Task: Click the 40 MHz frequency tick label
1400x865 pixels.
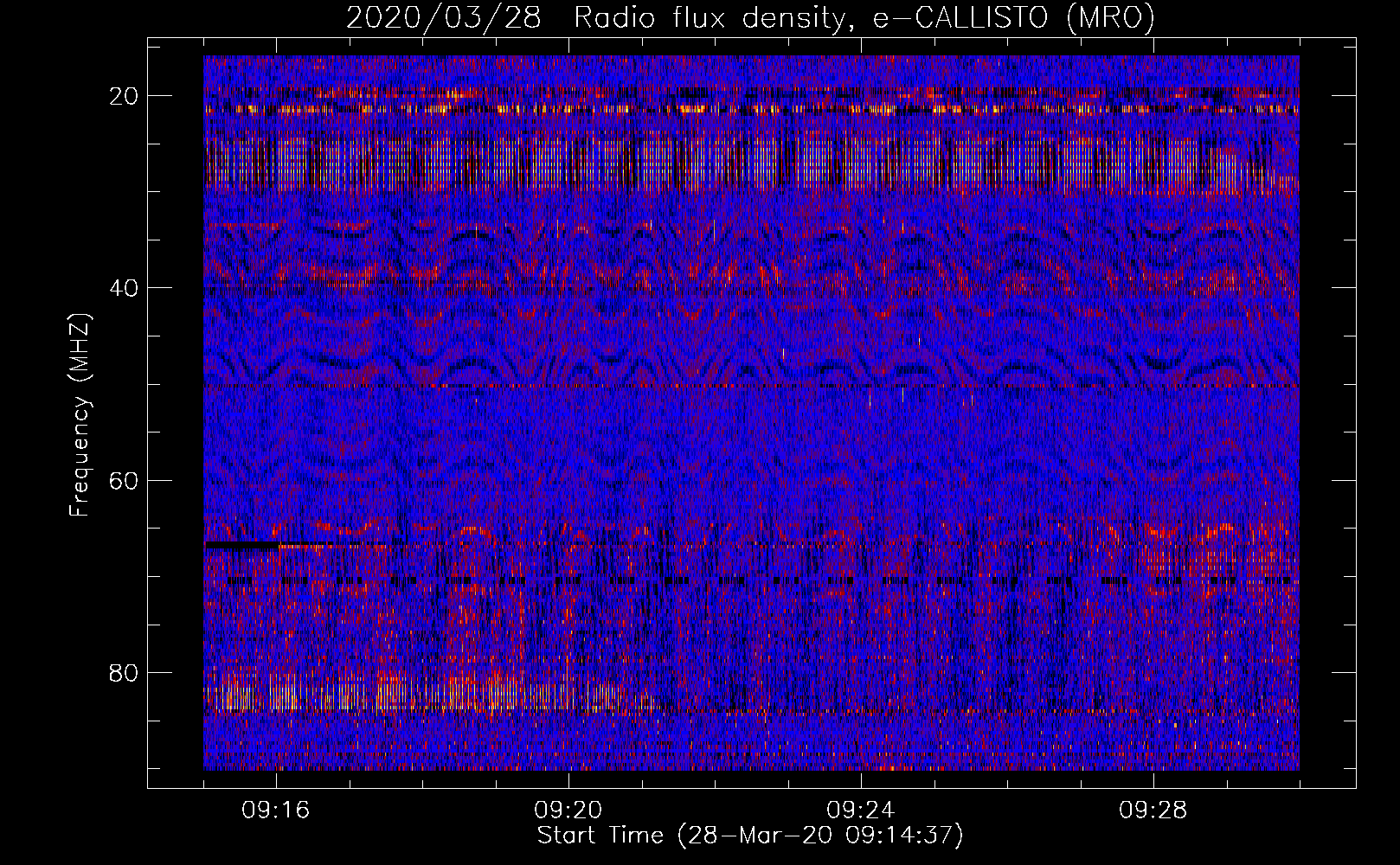Action: coord(125,288)
